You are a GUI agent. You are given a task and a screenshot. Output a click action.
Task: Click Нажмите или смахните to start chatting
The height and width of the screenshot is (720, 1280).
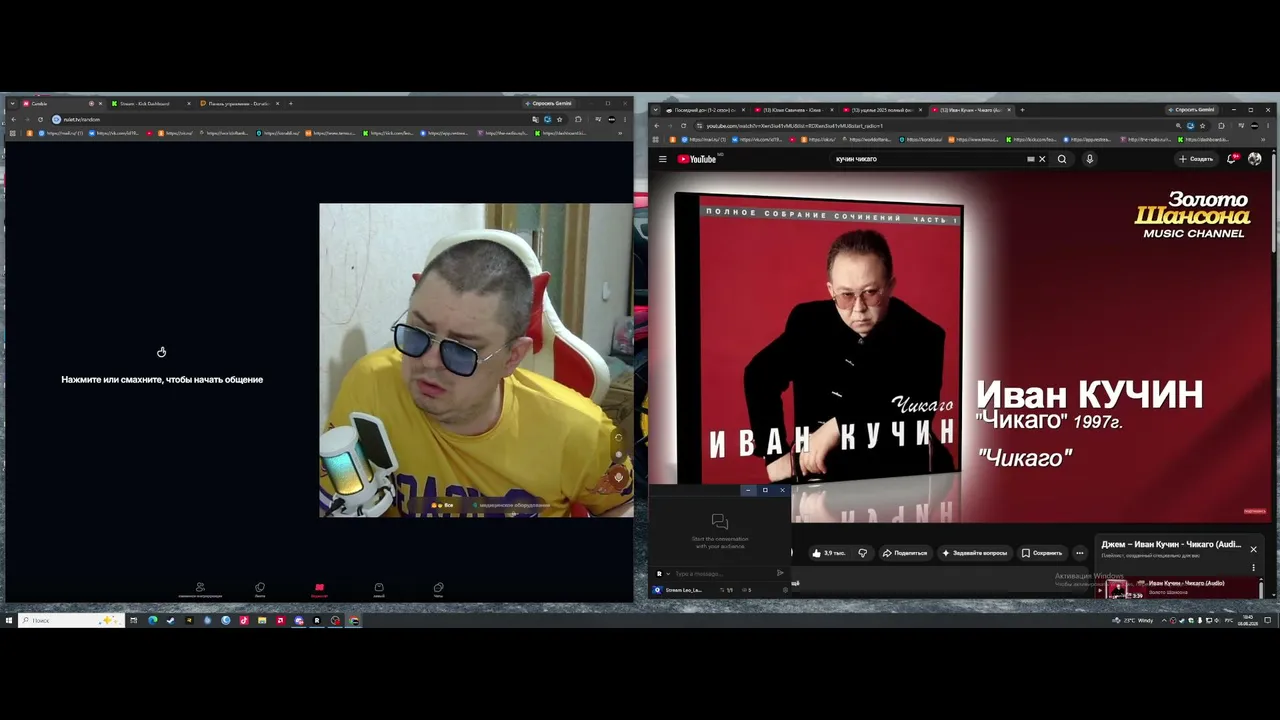click(162, 380)
